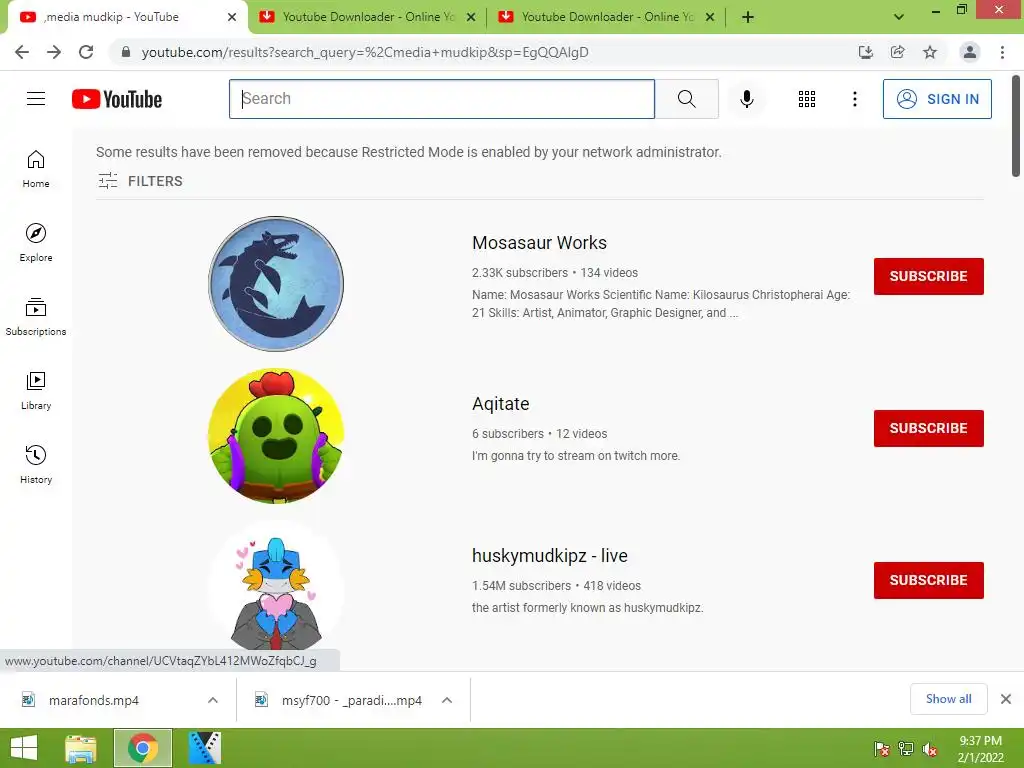Open the YouTube hamburger guide menu

click(x=36, y=99)
